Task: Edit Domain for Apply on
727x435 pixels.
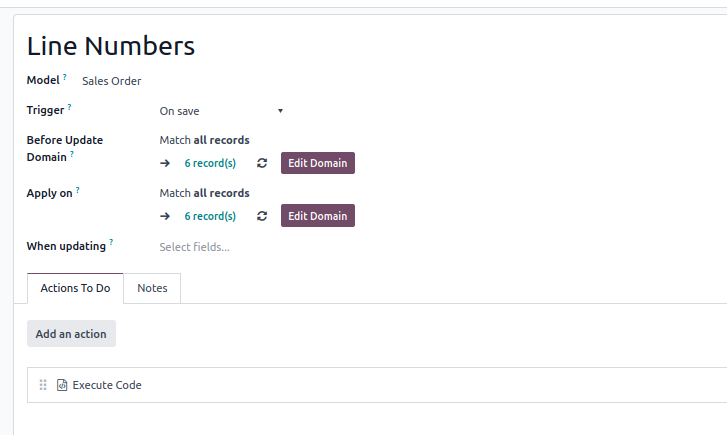Action: click(318, 216)
